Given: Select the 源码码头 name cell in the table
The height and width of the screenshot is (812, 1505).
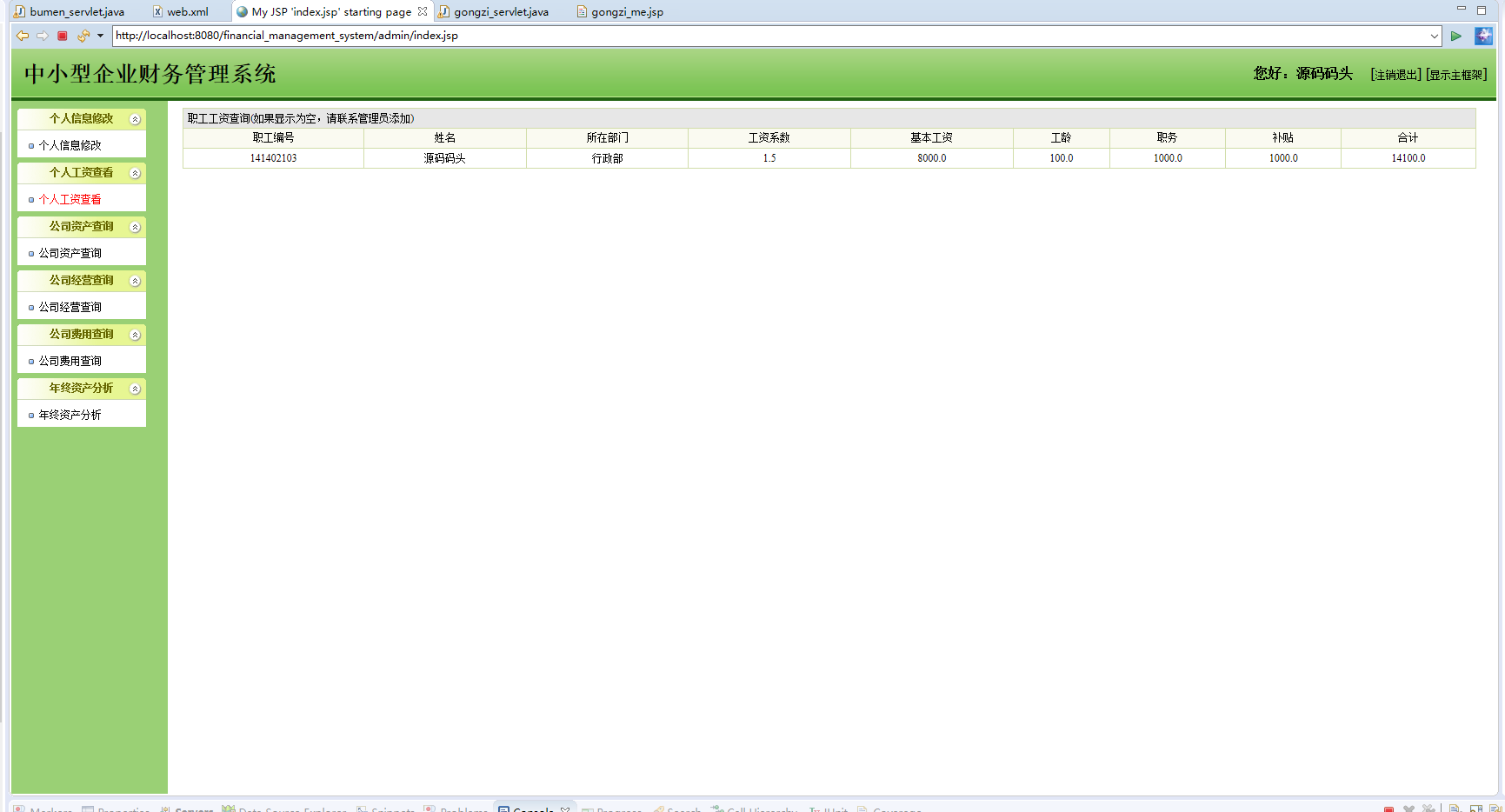Looking at the screenshot, I should click(x=445, y=158).
